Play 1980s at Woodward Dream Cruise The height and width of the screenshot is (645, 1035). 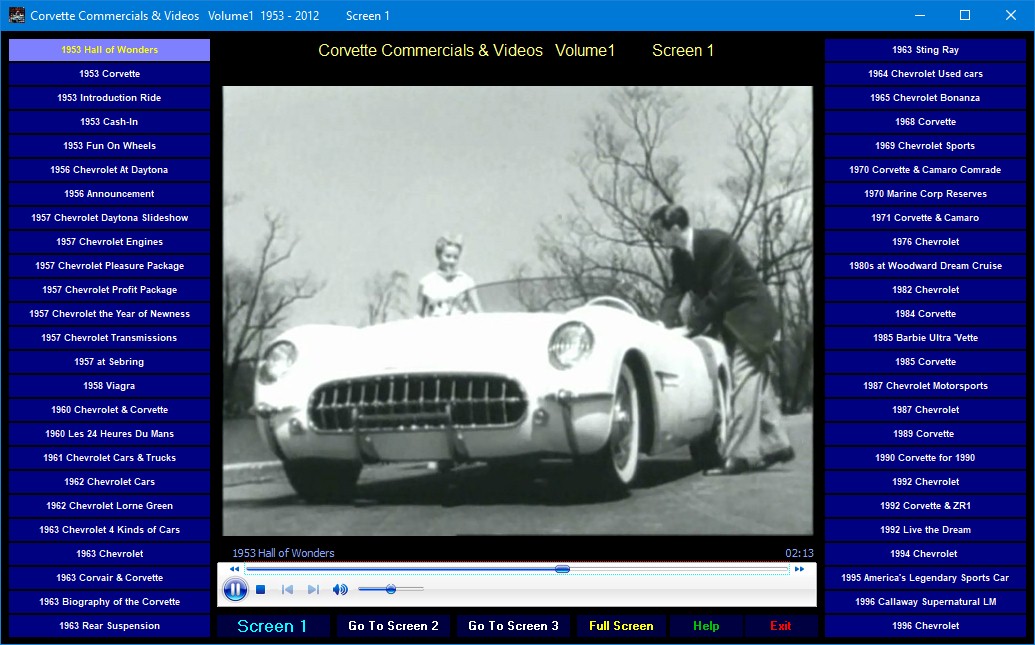point(925,265)
